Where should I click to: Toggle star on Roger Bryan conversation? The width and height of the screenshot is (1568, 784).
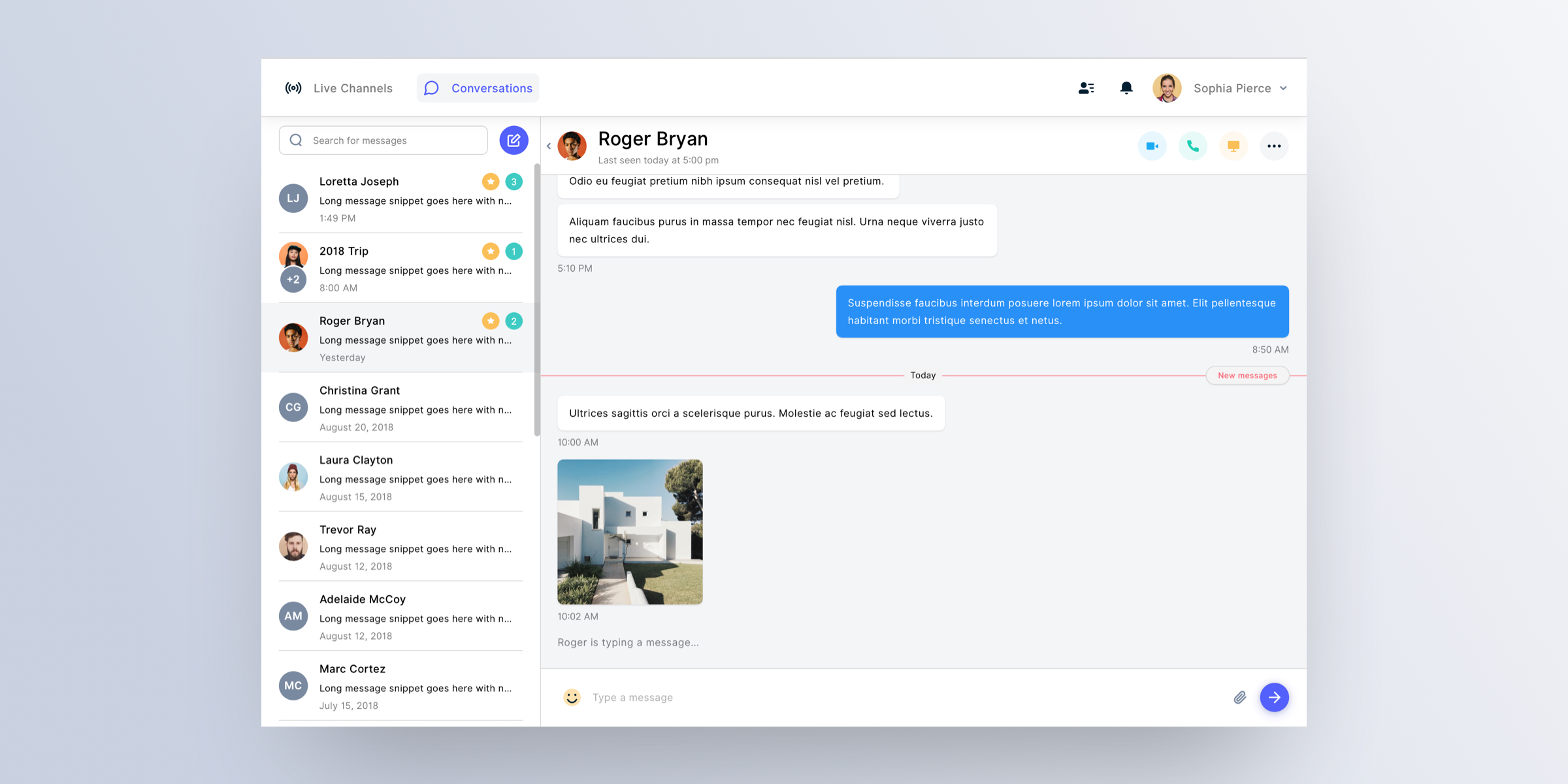(491, 321)
